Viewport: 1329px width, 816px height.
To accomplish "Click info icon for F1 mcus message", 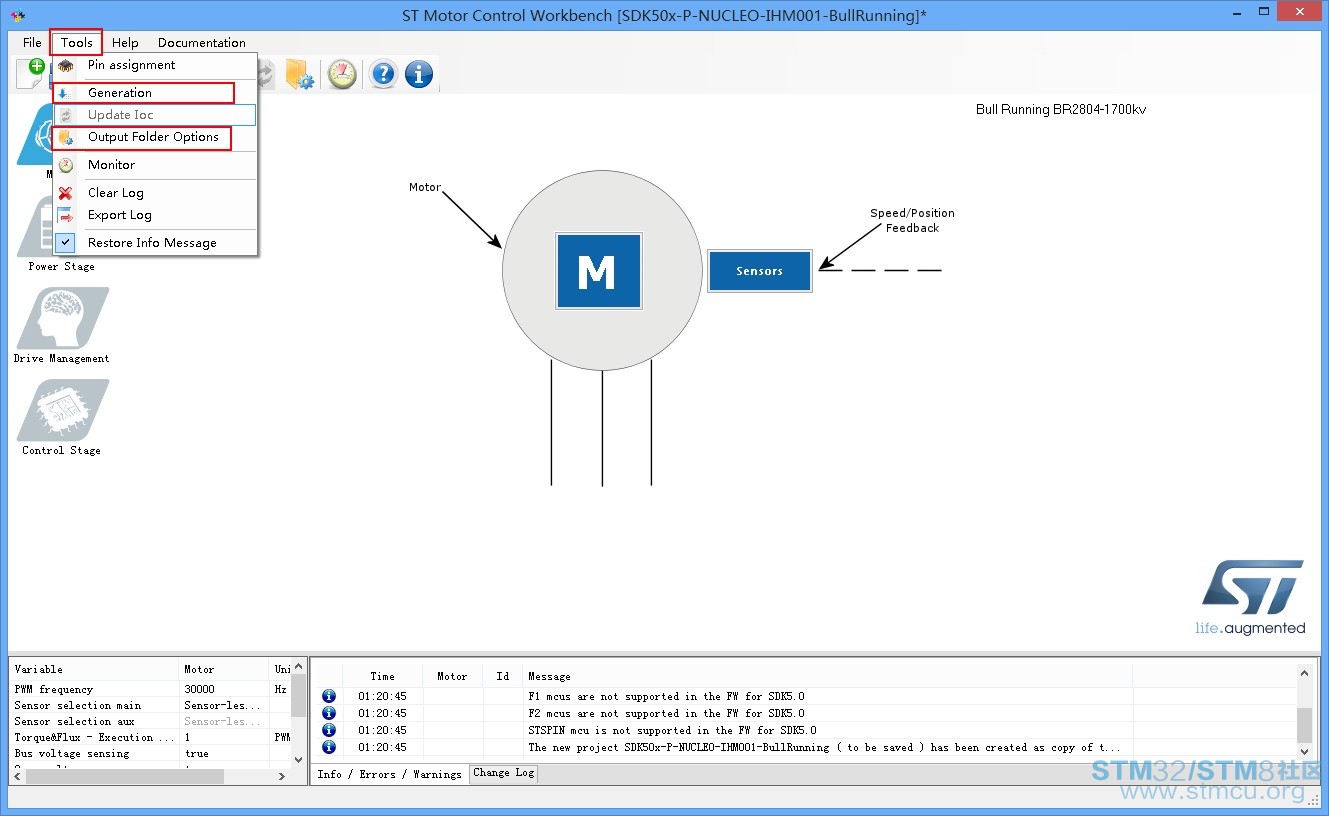I will point(329,696).
